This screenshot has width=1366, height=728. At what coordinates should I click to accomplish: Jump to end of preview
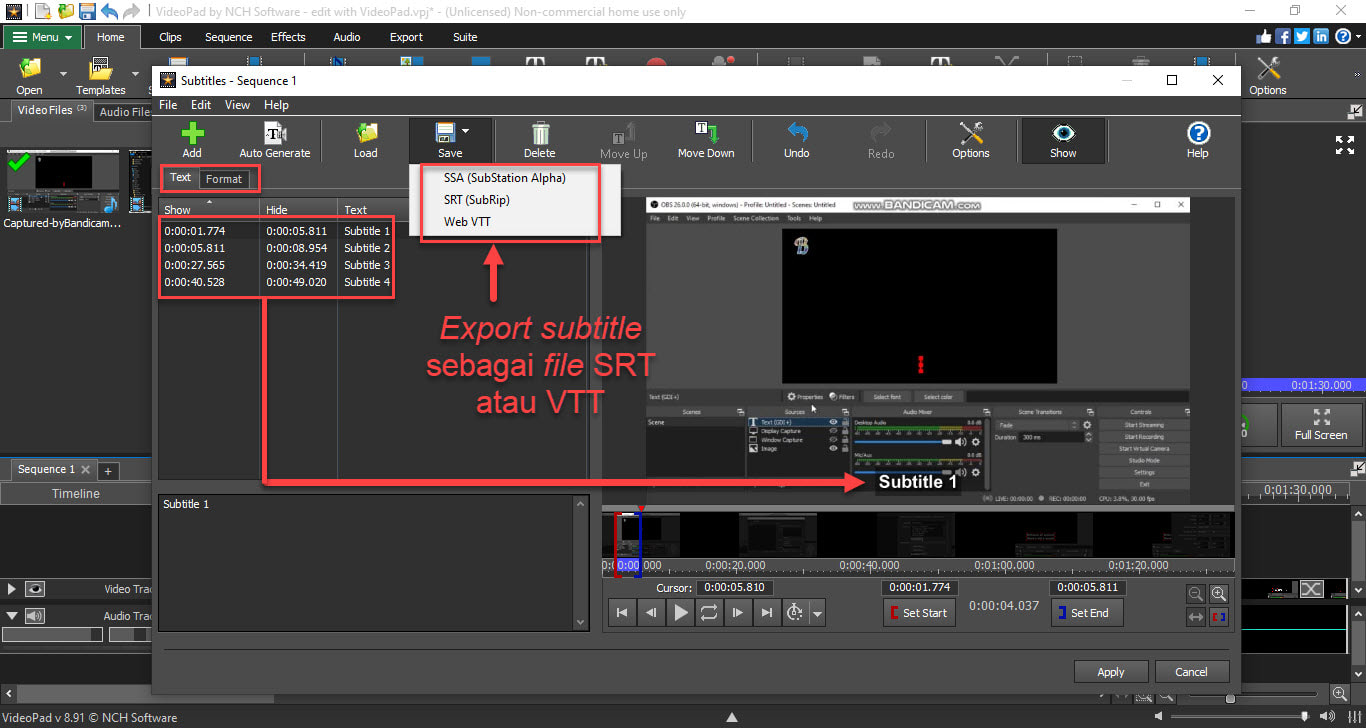click(767, 612)
